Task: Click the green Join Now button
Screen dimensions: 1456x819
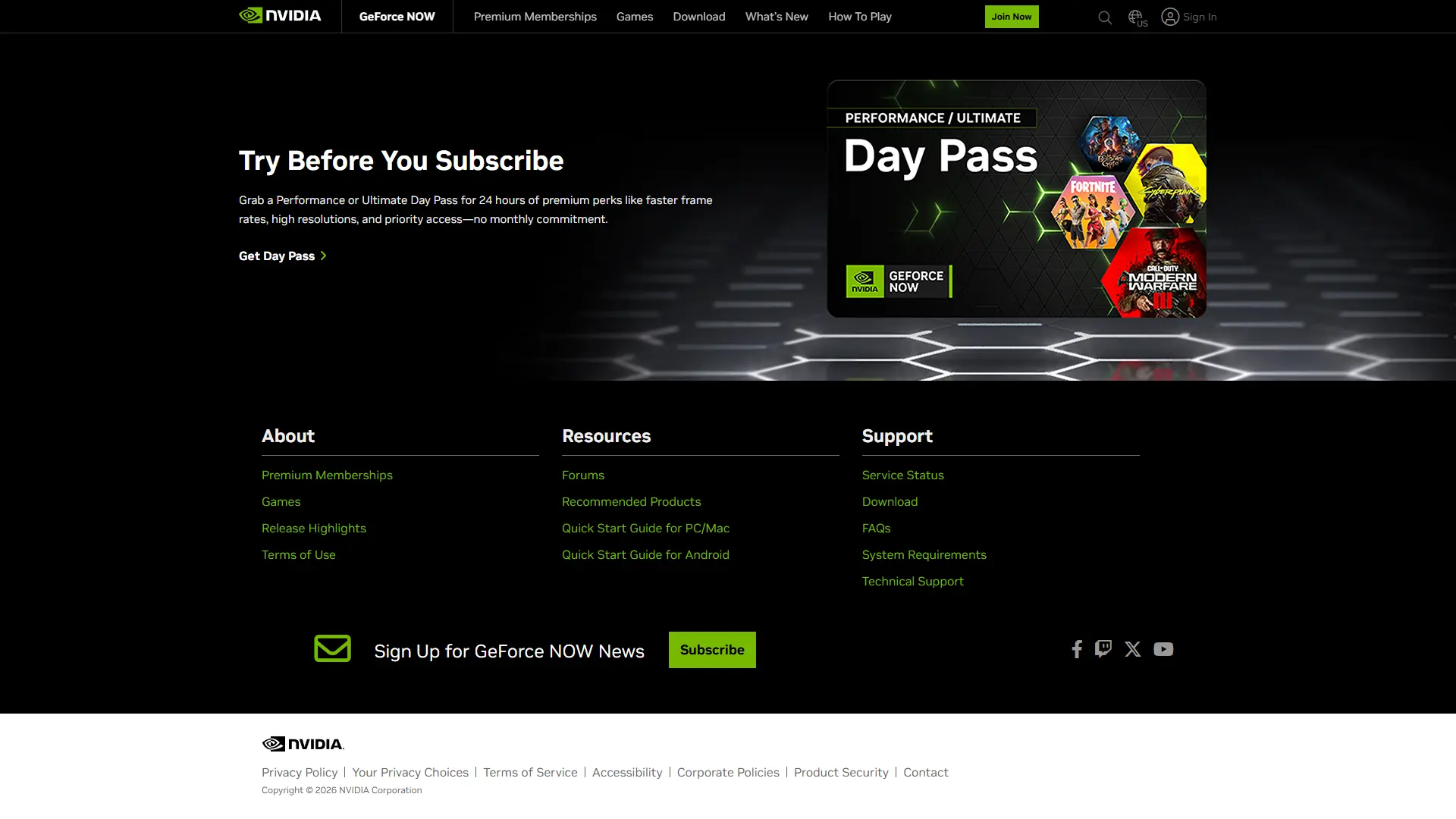Action: (x=1012, y=17)
